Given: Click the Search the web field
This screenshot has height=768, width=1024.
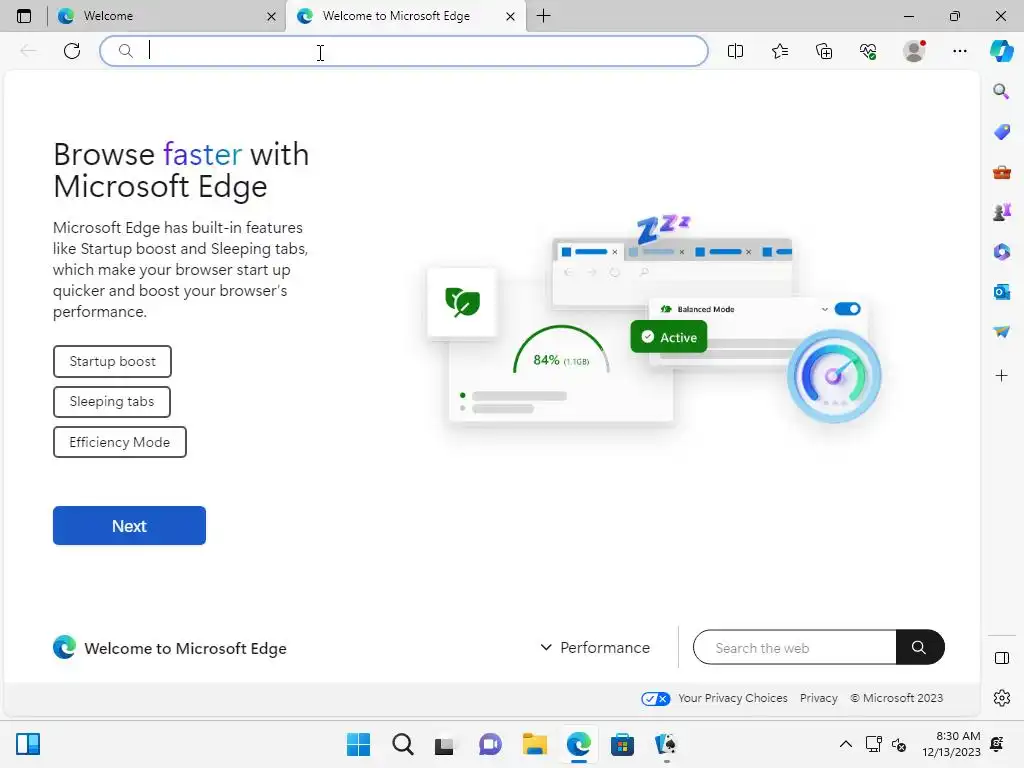Looking at the screenshot, I should coord(794,647).
